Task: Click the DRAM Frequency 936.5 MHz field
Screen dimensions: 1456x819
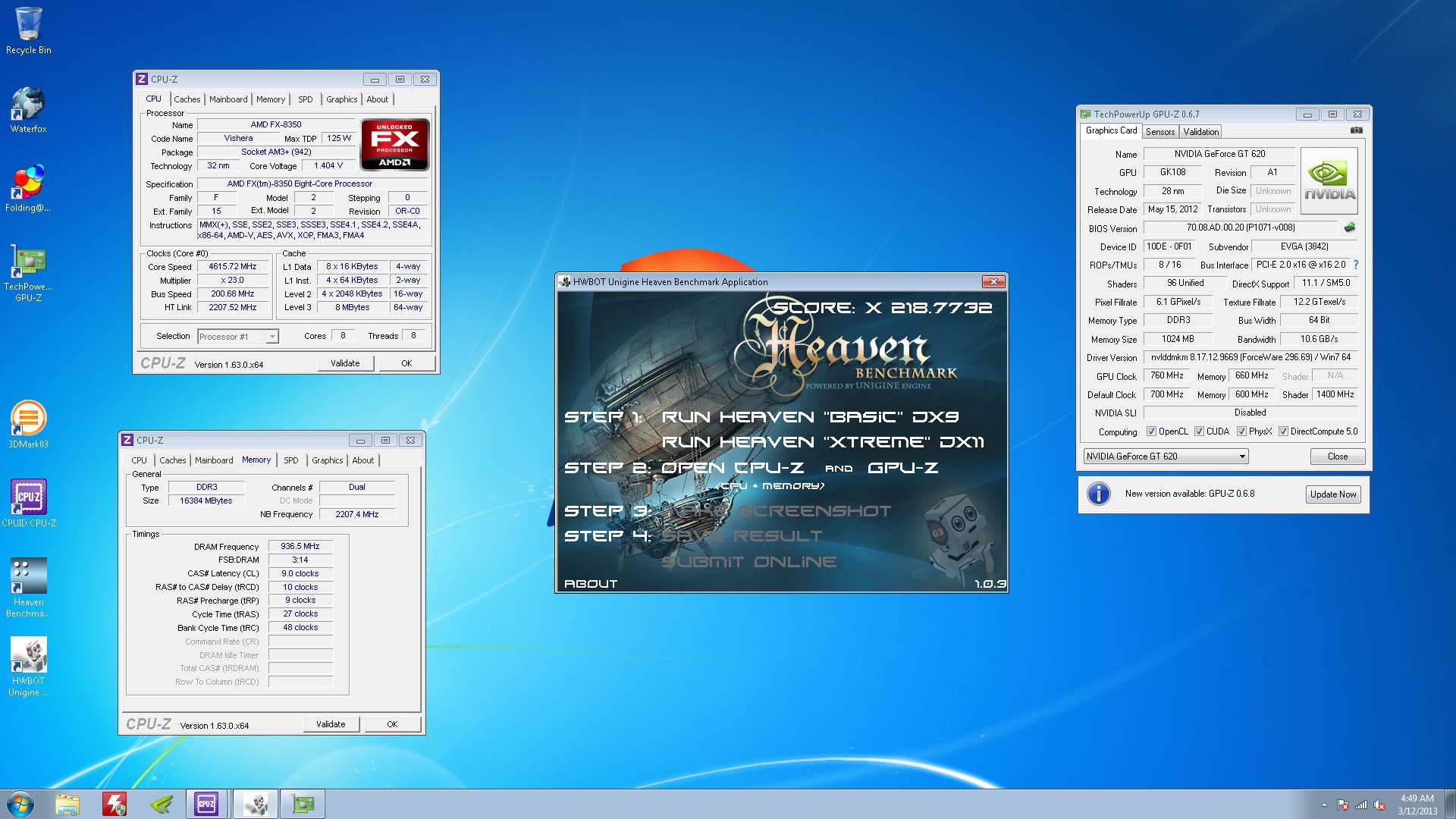Action: (x=300, y=546)
